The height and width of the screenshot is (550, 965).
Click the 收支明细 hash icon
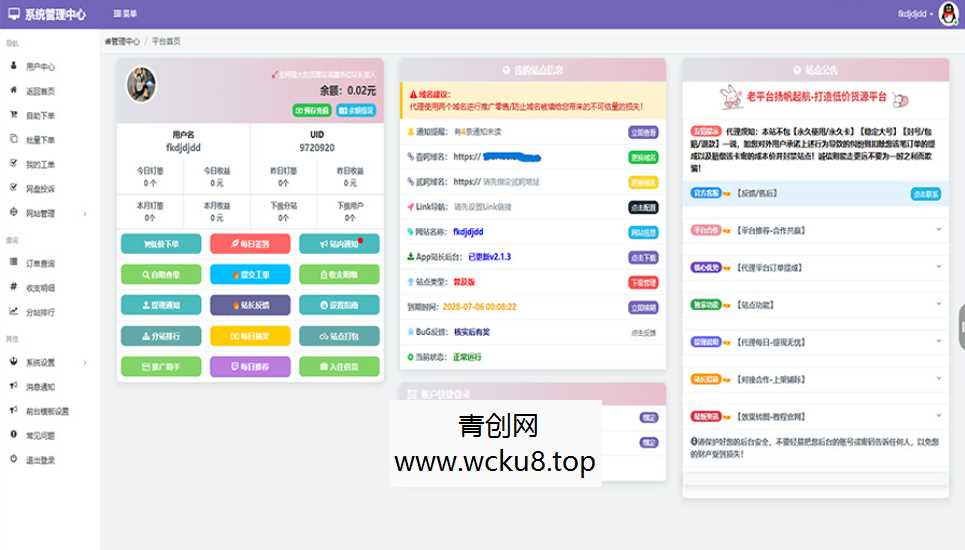[x=13, y=286]
